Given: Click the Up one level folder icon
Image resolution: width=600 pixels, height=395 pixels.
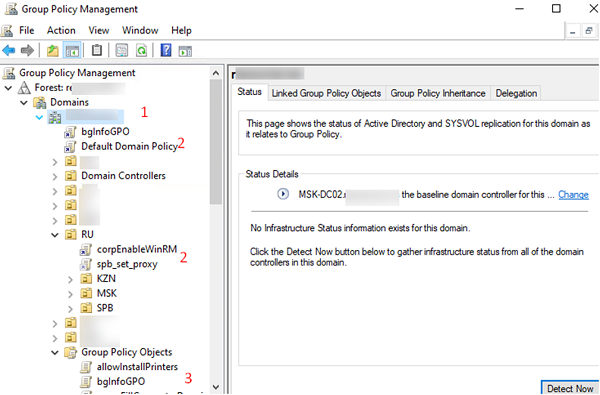Looking at the screenshot, I should pyautogui.click(x=52, y=51).
